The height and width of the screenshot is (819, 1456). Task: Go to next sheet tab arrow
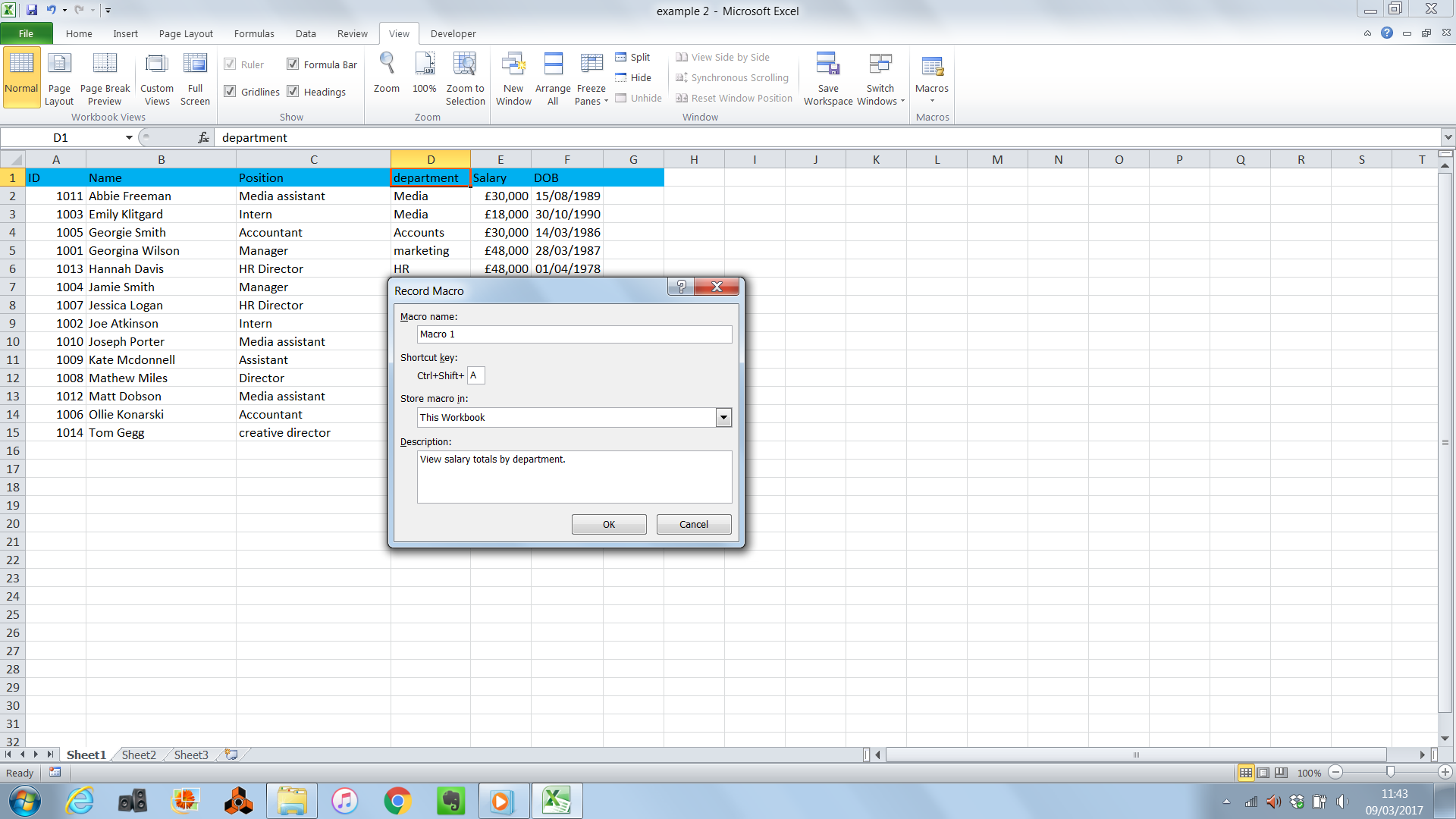pyautogui.click(x=36, y=755)
